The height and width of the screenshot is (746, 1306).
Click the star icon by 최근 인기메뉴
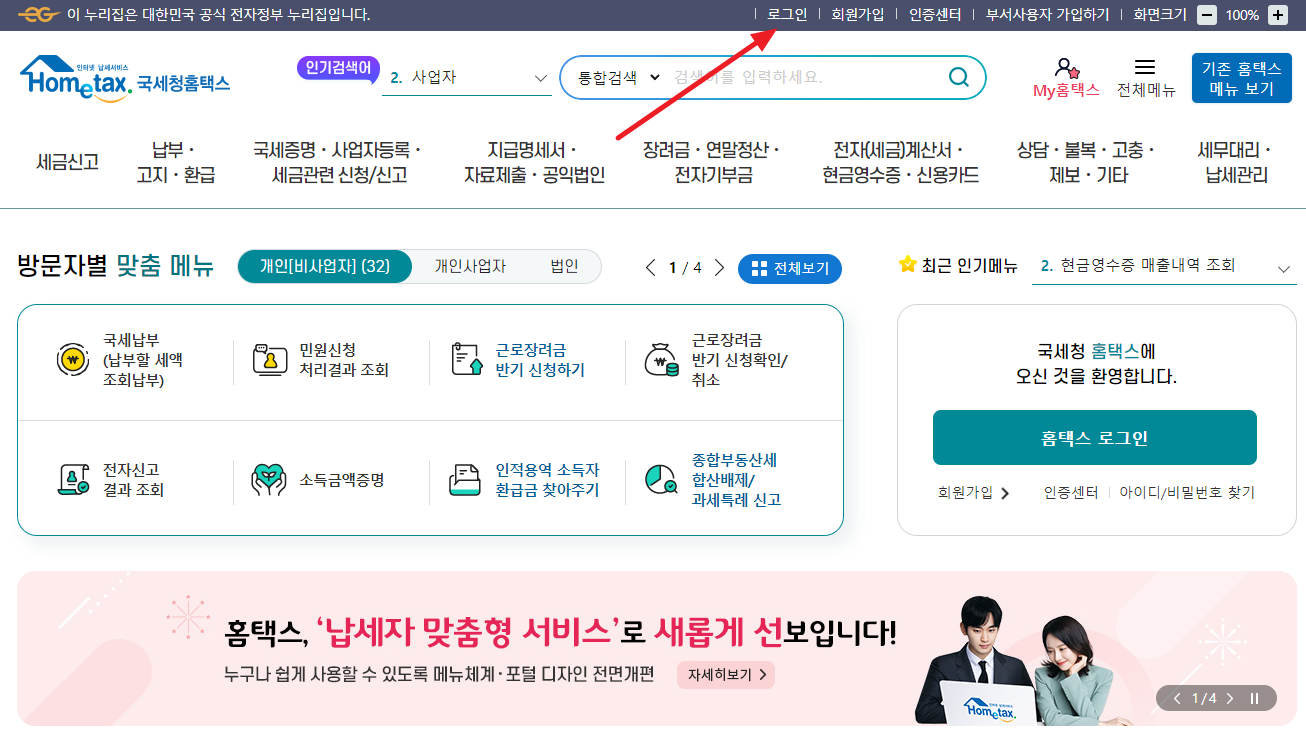tap(907, 265)
